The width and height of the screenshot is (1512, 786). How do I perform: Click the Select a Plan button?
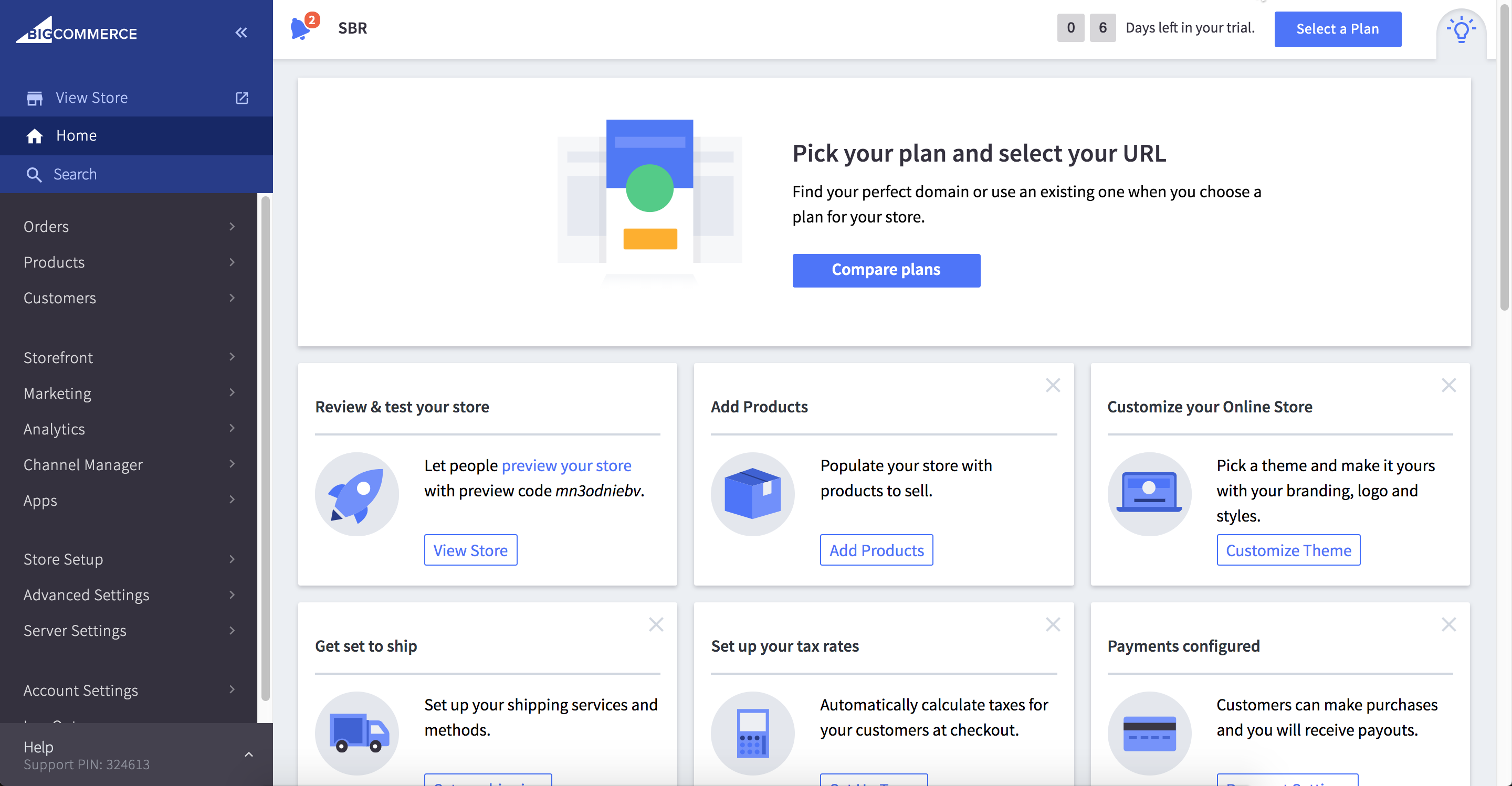tap(1337, 29)
